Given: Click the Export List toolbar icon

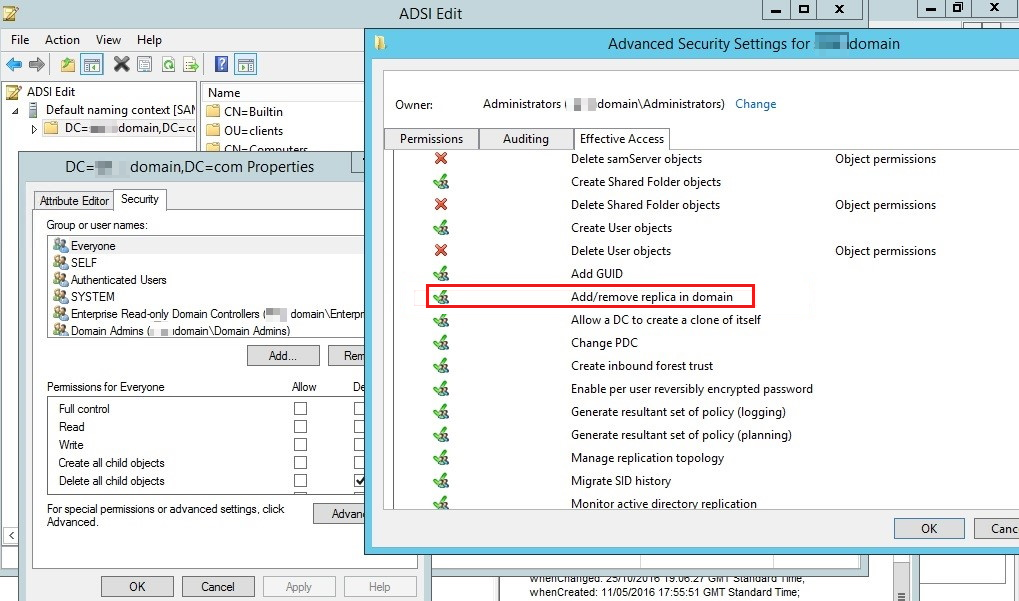Looking at the screenshot, I should tap(191, 64).
